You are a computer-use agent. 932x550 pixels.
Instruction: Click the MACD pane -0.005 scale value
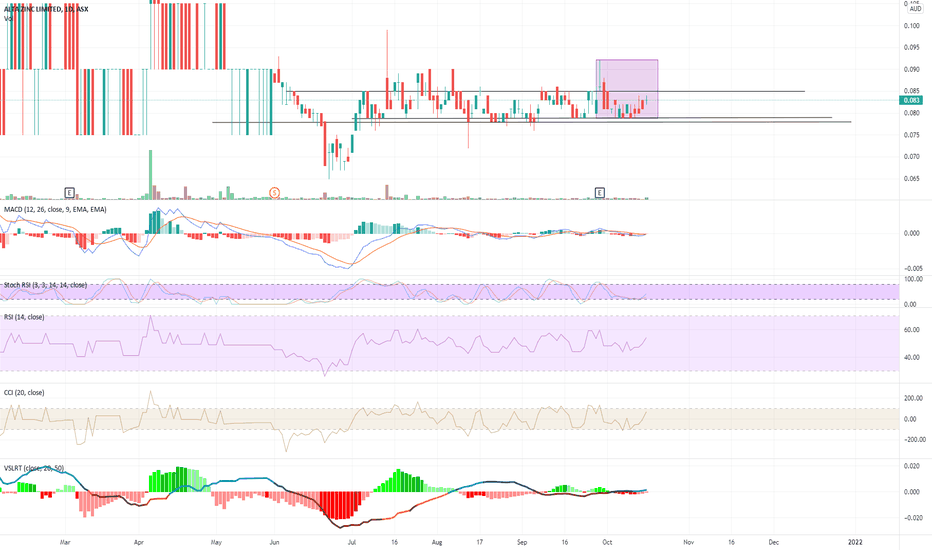[912, 268]
